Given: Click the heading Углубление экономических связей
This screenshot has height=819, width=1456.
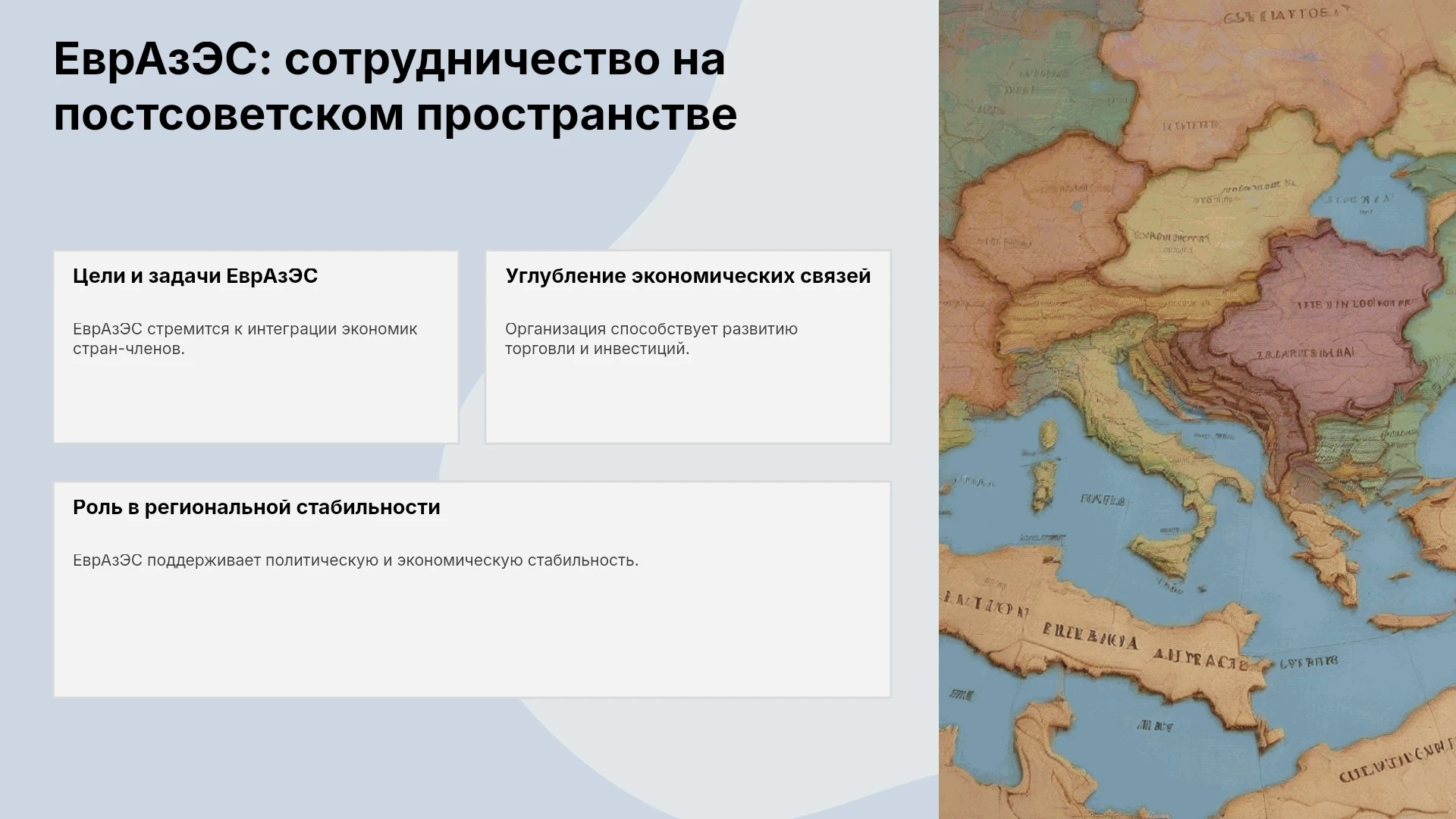Looking at the screenshot, I should (688, 276).
